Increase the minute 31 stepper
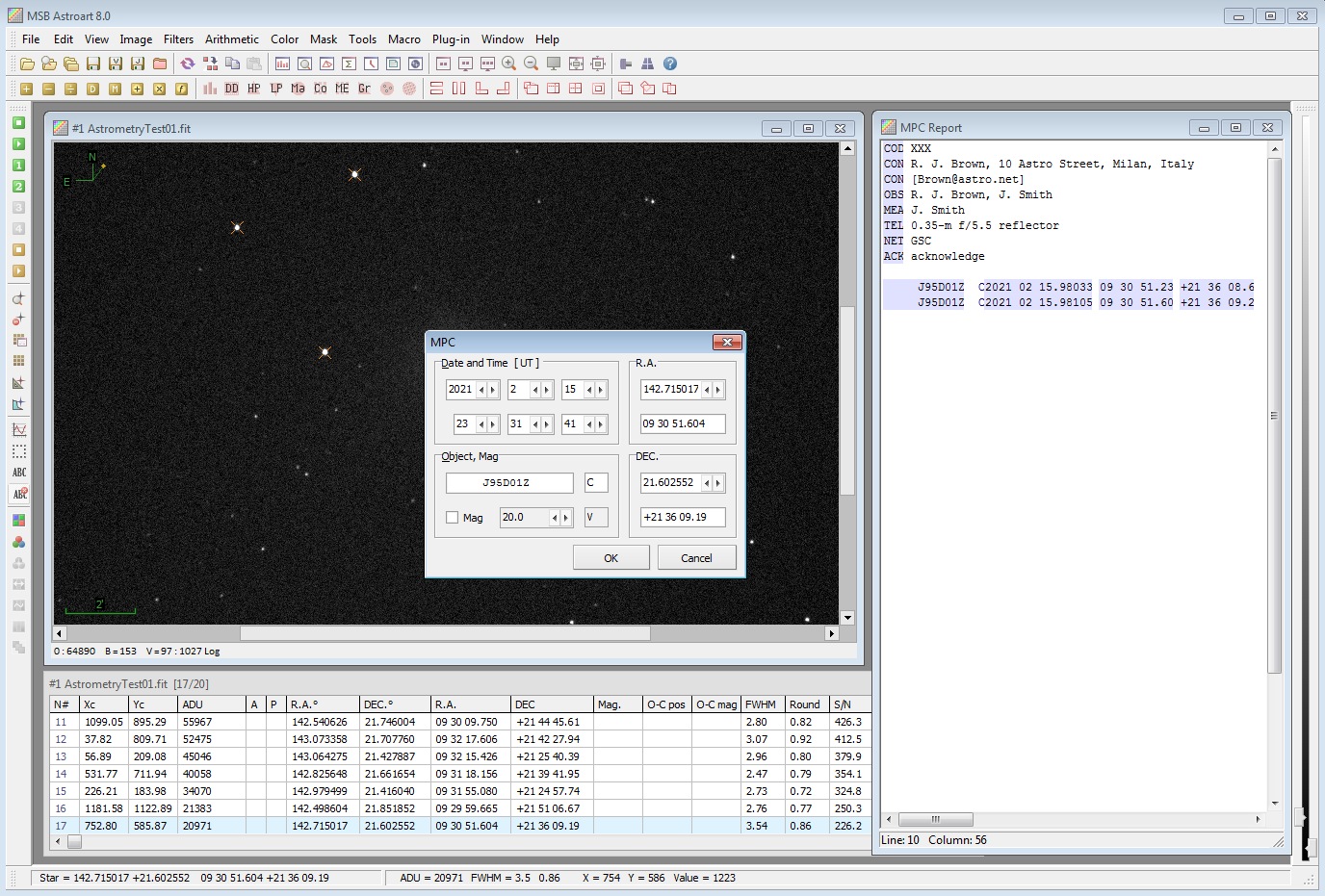This screenshot has width=1325, height=896. point(547,424)
